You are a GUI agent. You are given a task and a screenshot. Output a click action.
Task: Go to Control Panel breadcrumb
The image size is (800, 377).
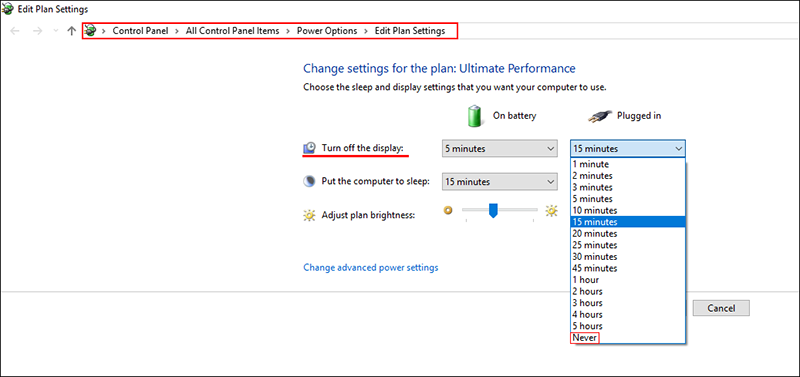click(140, 31)
